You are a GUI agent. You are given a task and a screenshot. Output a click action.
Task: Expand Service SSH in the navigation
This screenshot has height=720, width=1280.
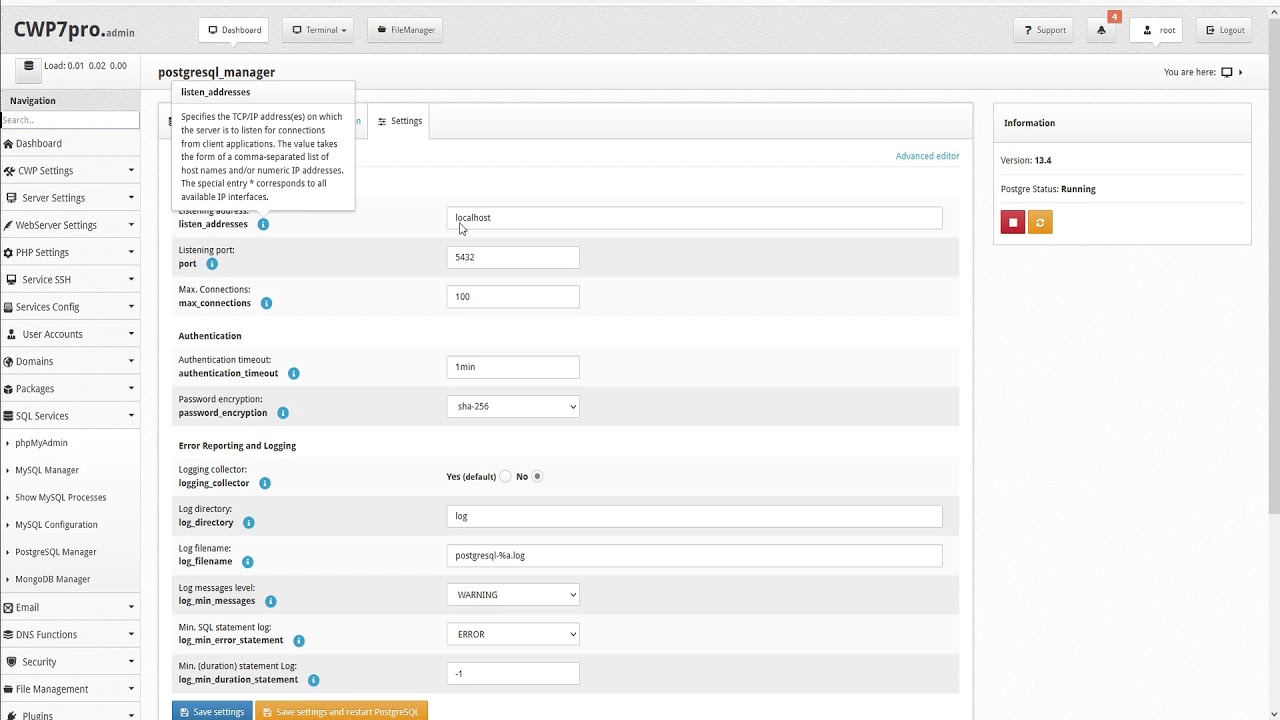pyautogui.click(x=70, y=280)
